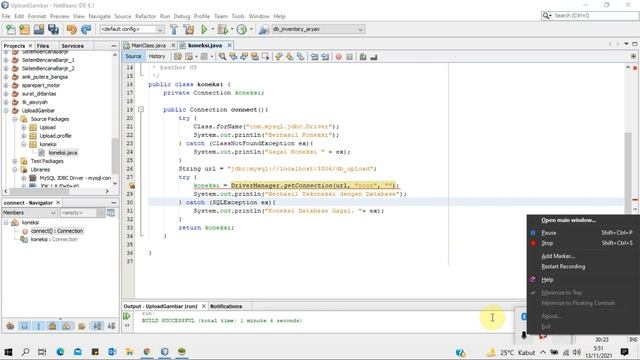
Task: Toggle Fully Qualified Names in Navigator
Action: tap(82, 326)
